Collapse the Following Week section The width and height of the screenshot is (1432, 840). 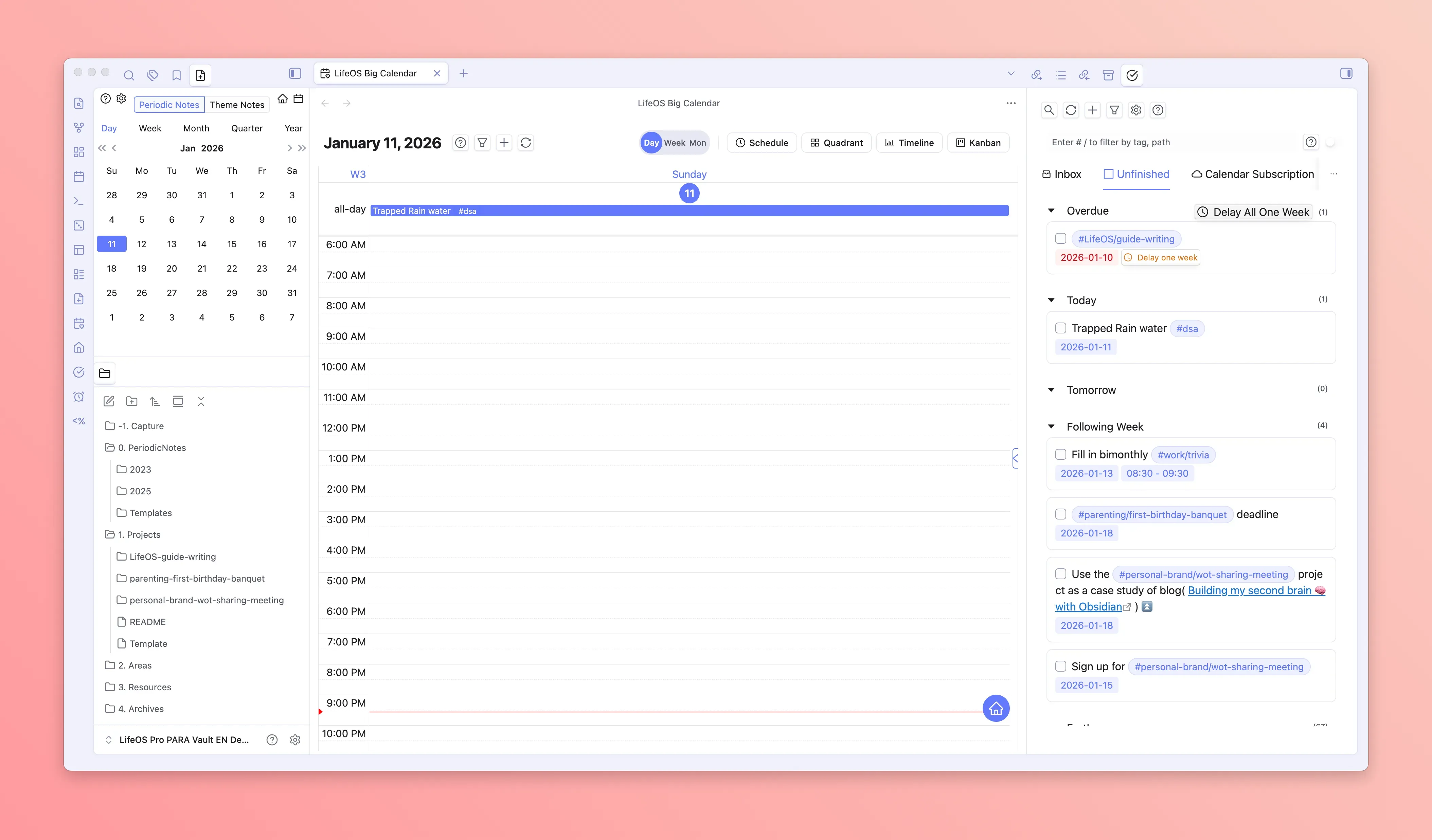[1051, 426]
